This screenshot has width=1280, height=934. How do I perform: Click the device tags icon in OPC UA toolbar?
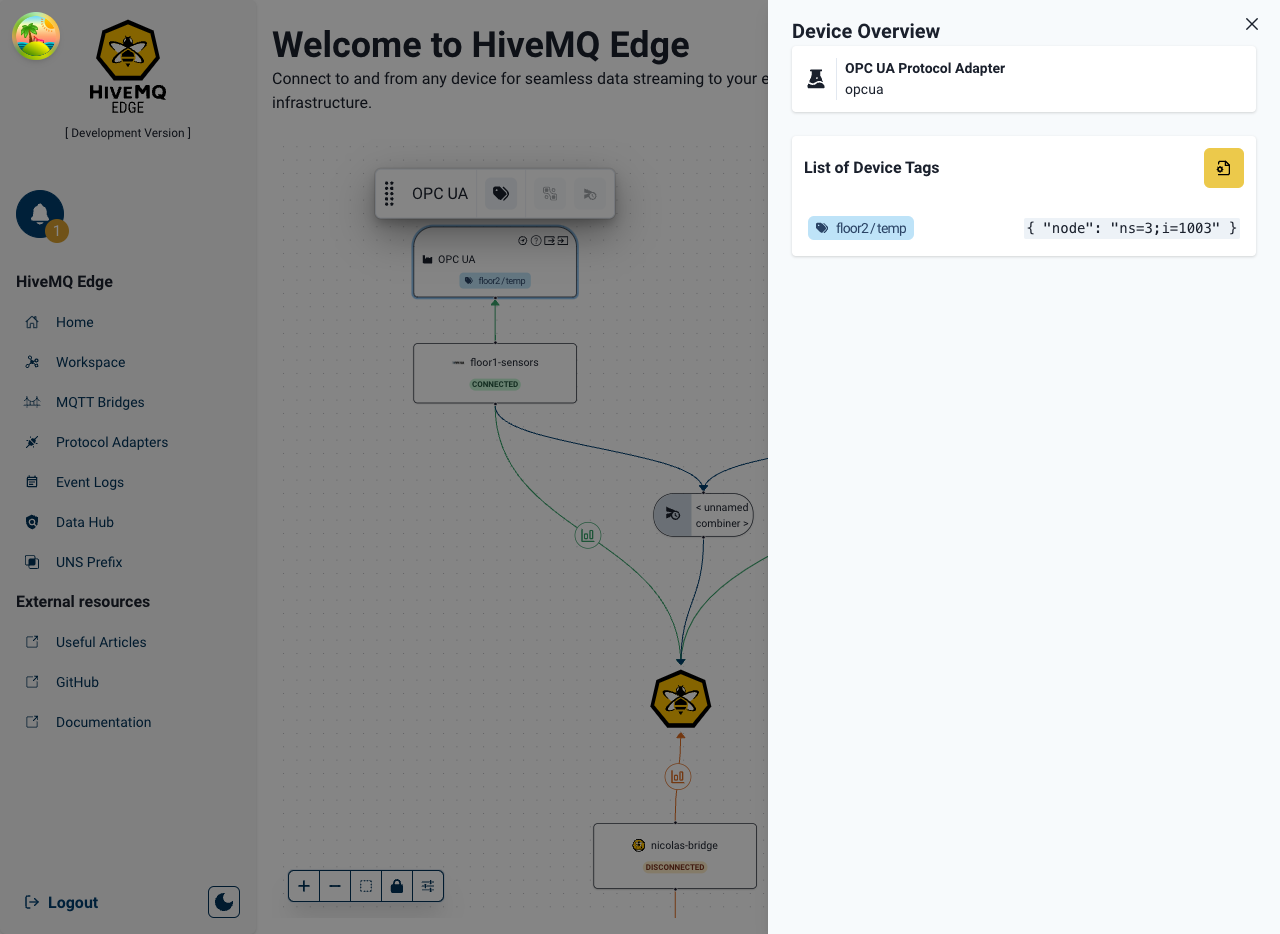[501, 194]
